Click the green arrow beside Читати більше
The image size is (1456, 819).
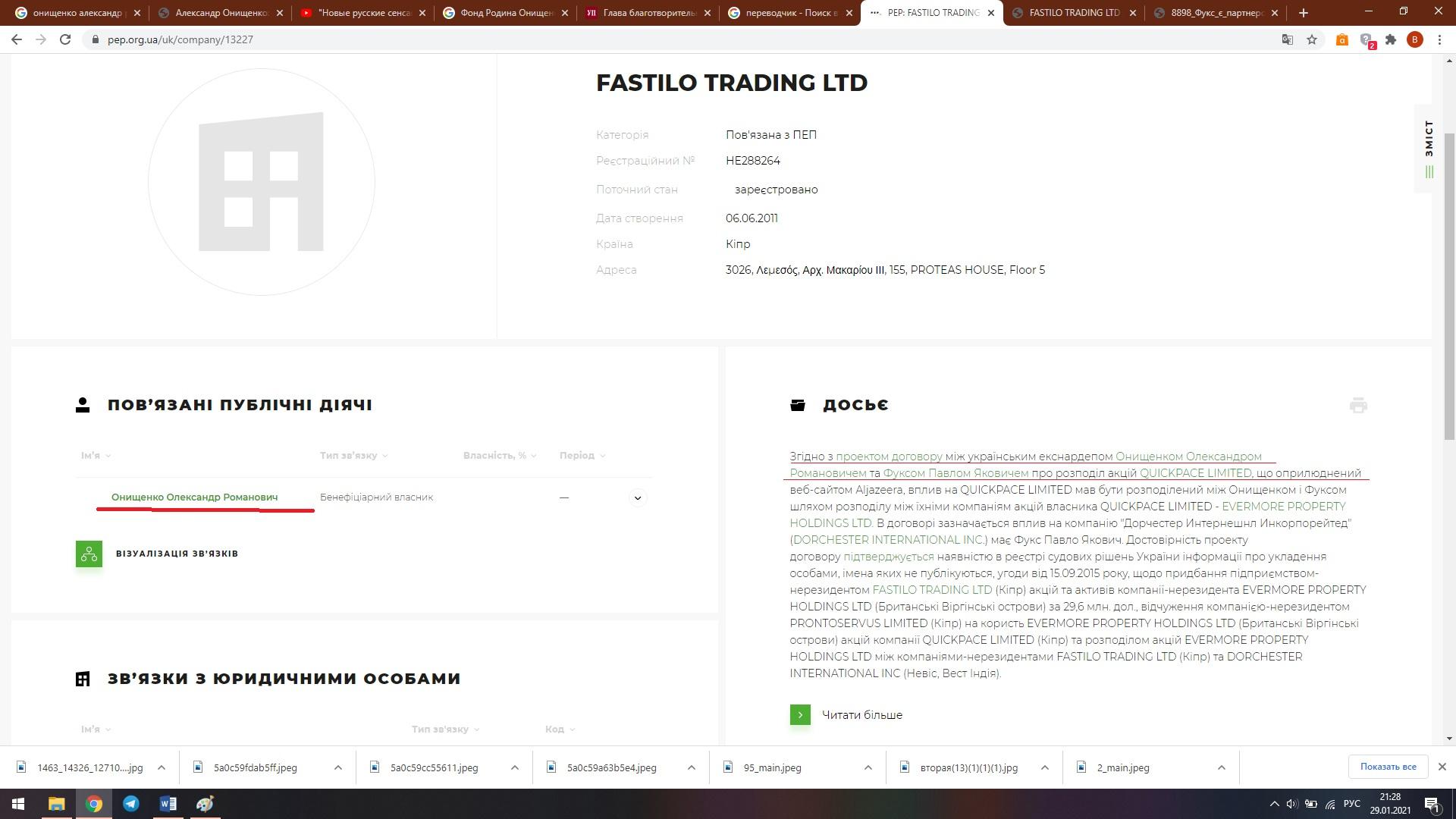[800, 715]
